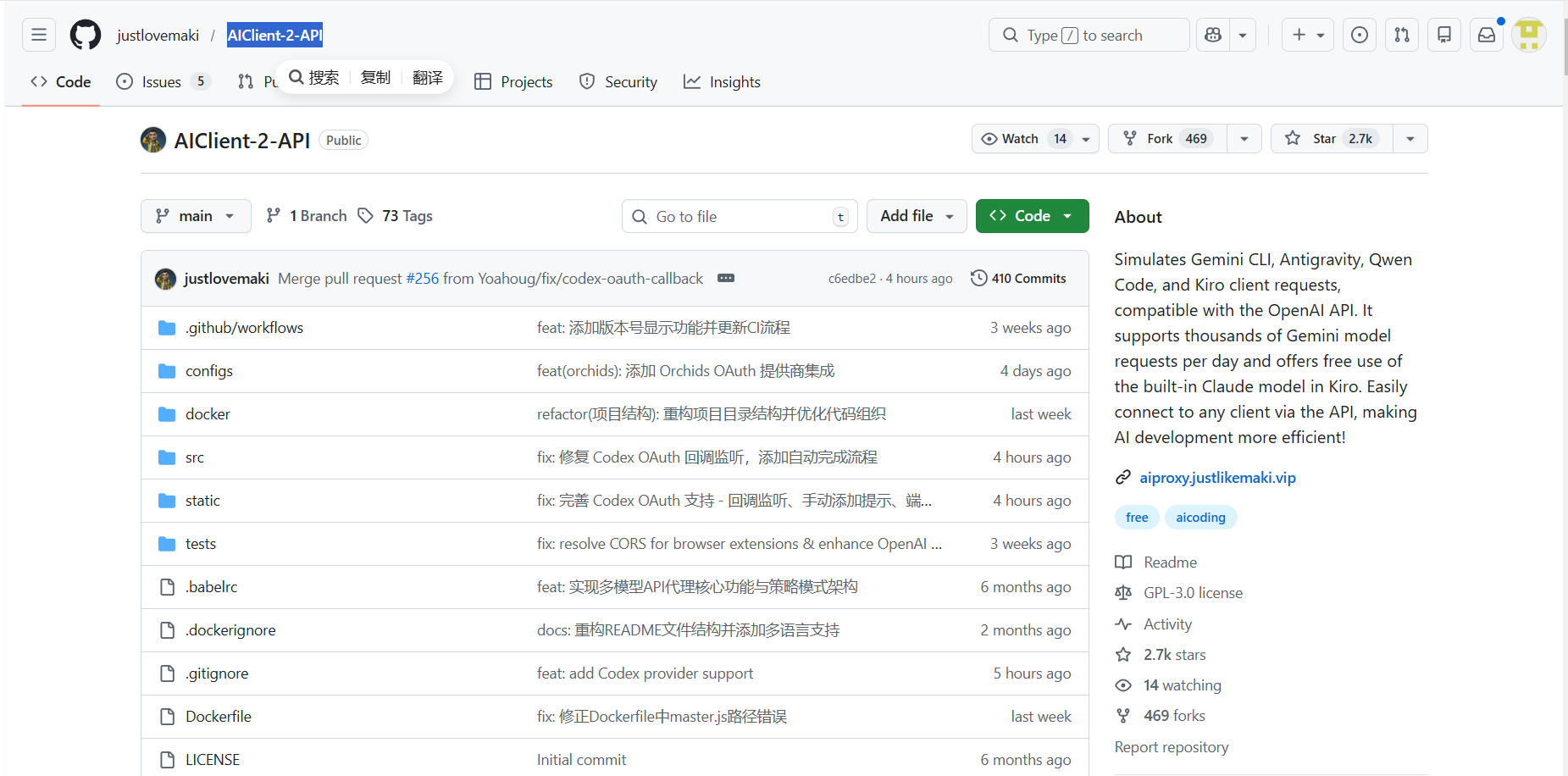Click the .babelrc file icon

tap(167, 587)
